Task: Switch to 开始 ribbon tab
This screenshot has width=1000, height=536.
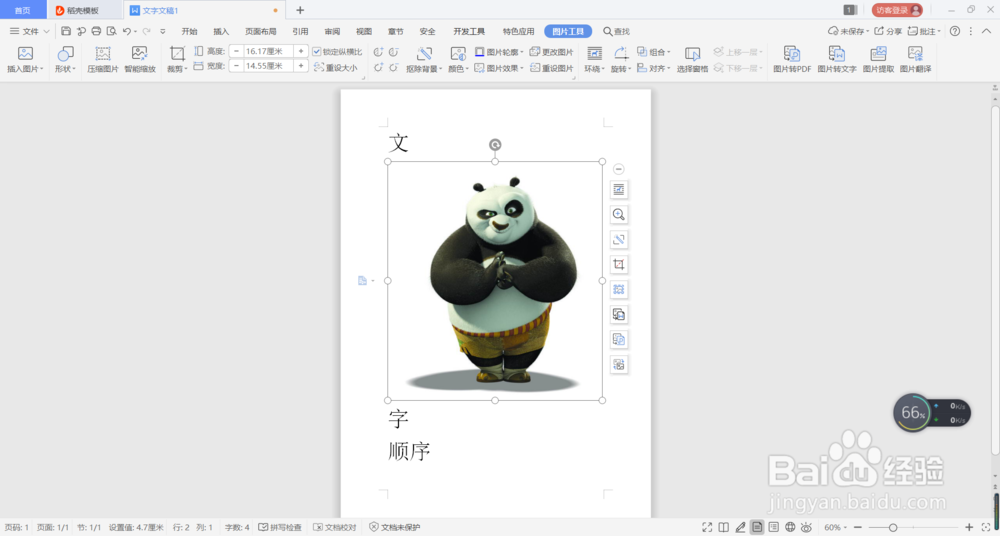Action: pyautogui.click(x=189, y=31)
